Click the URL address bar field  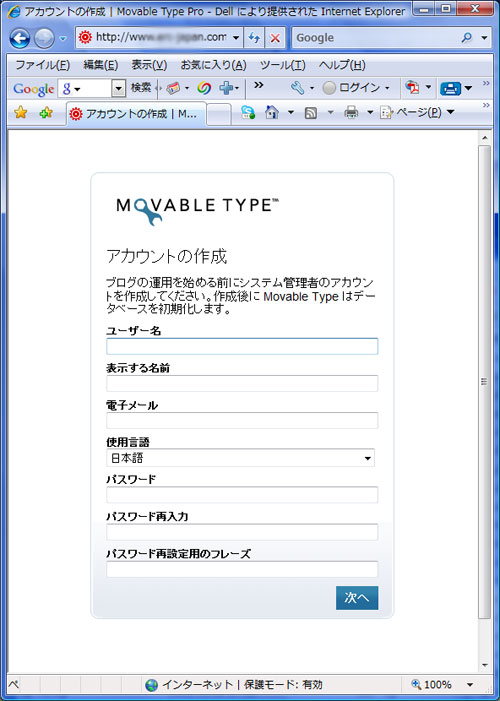tap(153, 38)
